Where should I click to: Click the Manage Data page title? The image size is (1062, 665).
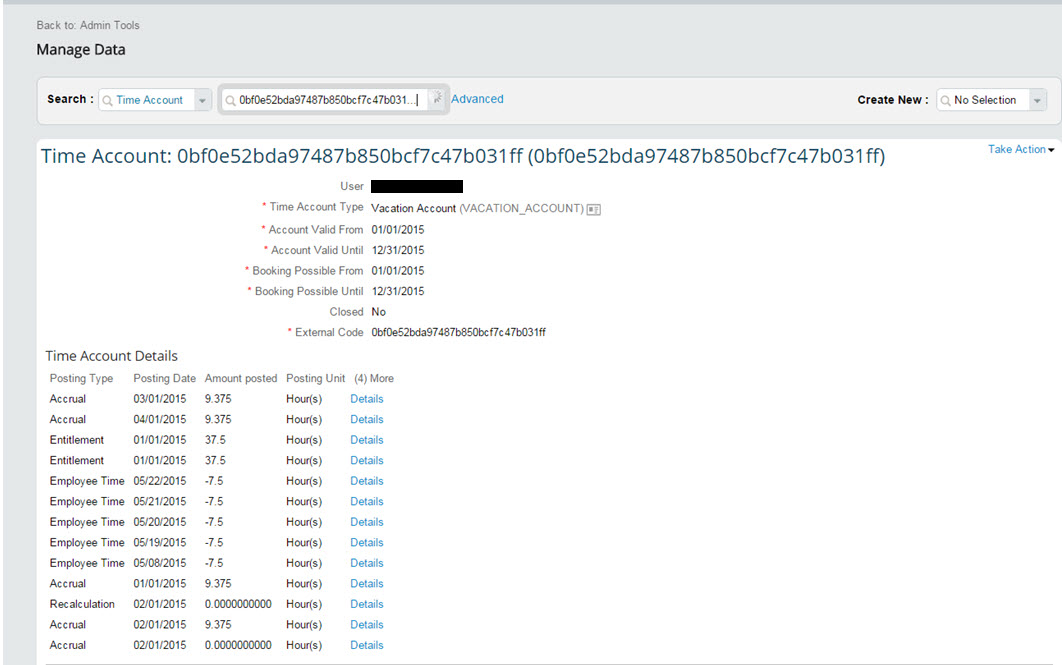click(81, 49)
